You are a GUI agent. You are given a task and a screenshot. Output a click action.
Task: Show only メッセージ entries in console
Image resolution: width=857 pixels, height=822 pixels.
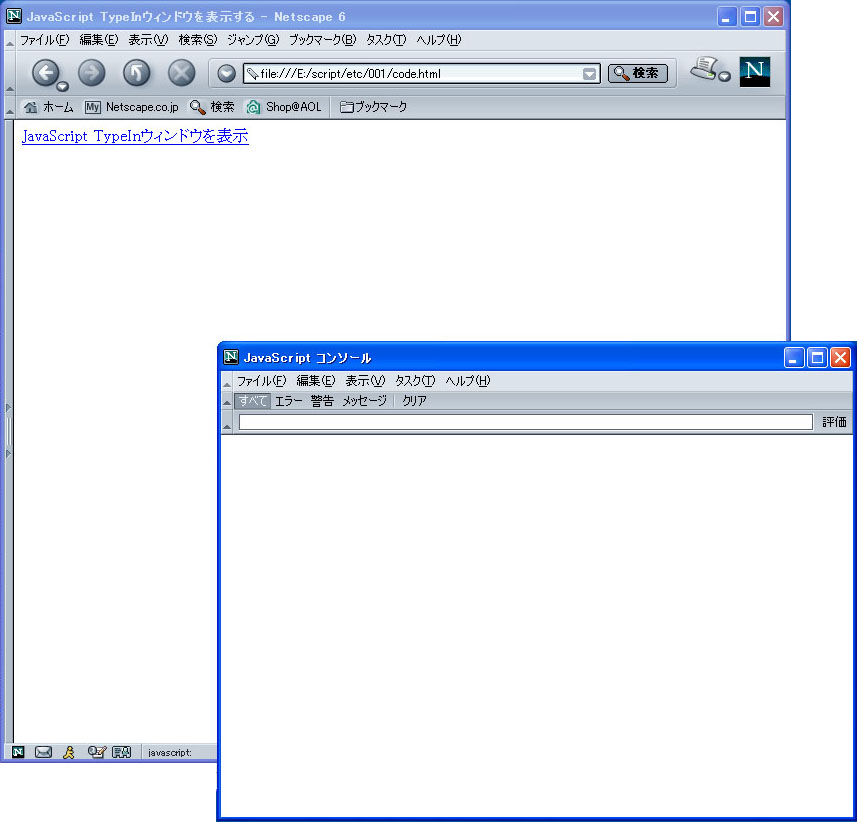click(365, 401)
